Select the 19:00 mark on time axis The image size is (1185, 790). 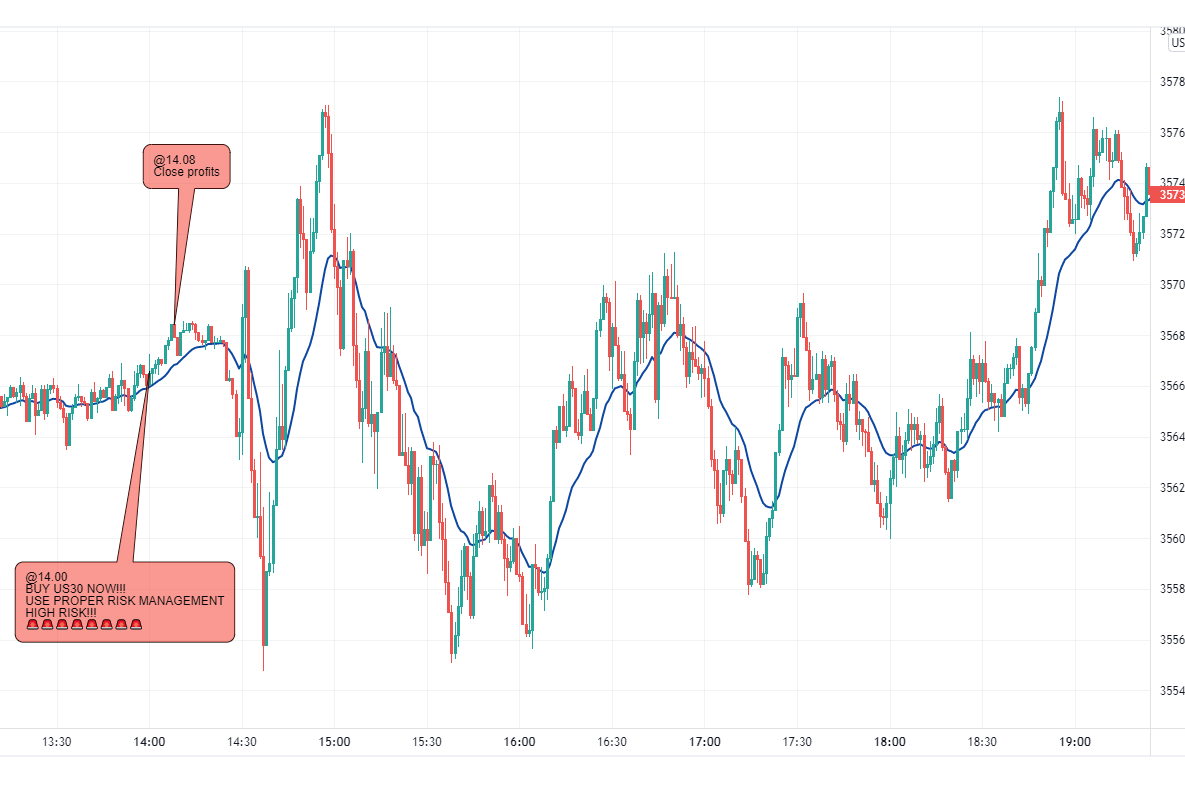pos(1074,742)
